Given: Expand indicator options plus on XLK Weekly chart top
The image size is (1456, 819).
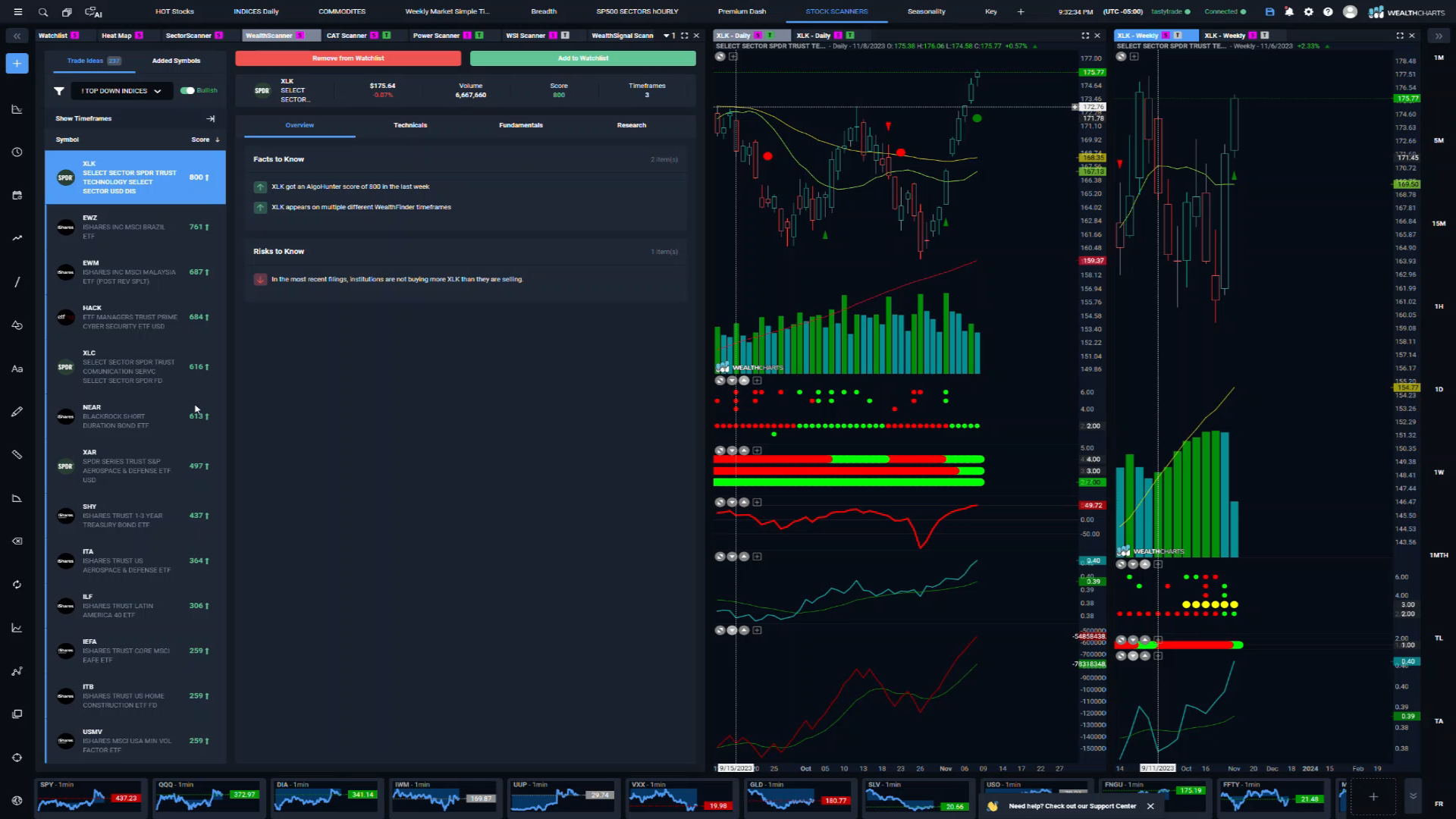Looking at the screenshot, I should tap(1134, 57).
